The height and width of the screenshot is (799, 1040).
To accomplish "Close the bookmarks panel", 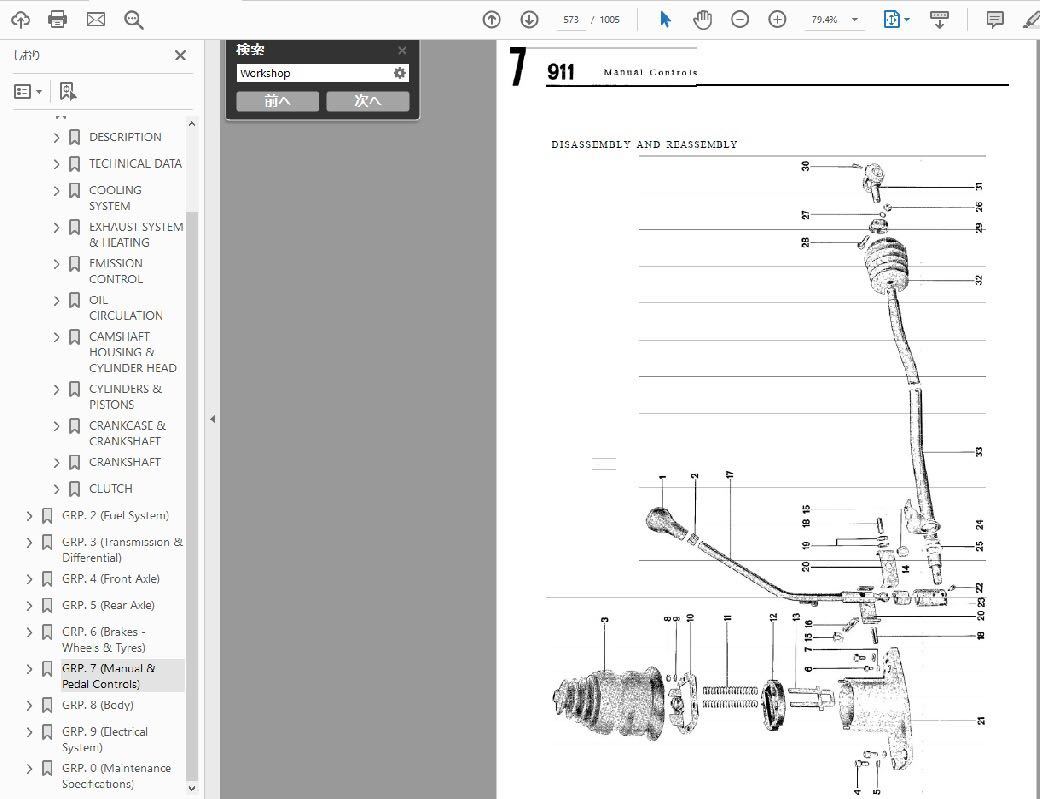I will coord(180,55).
